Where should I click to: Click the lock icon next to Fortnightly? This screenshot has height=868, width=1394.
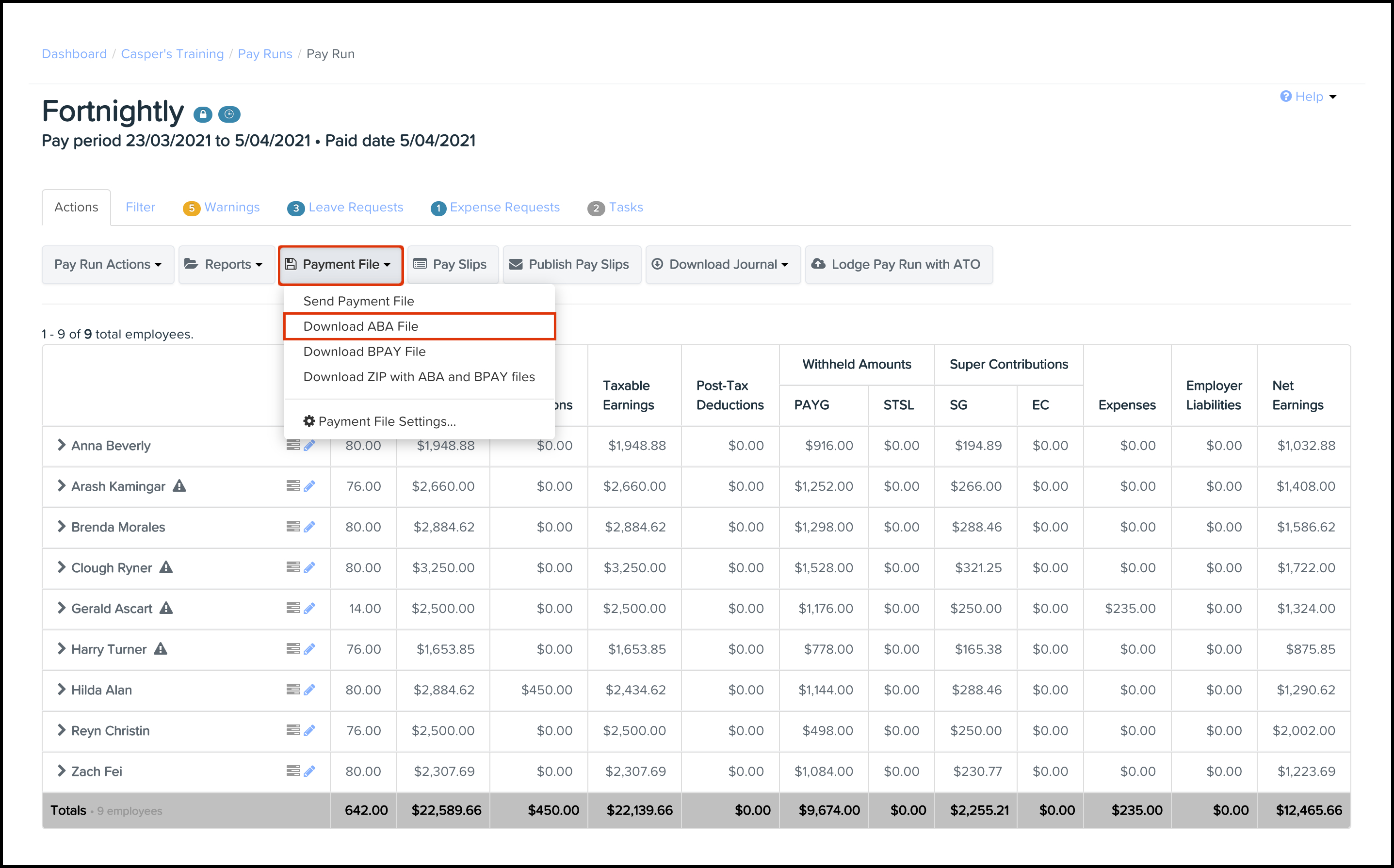[x=202, y=114]
